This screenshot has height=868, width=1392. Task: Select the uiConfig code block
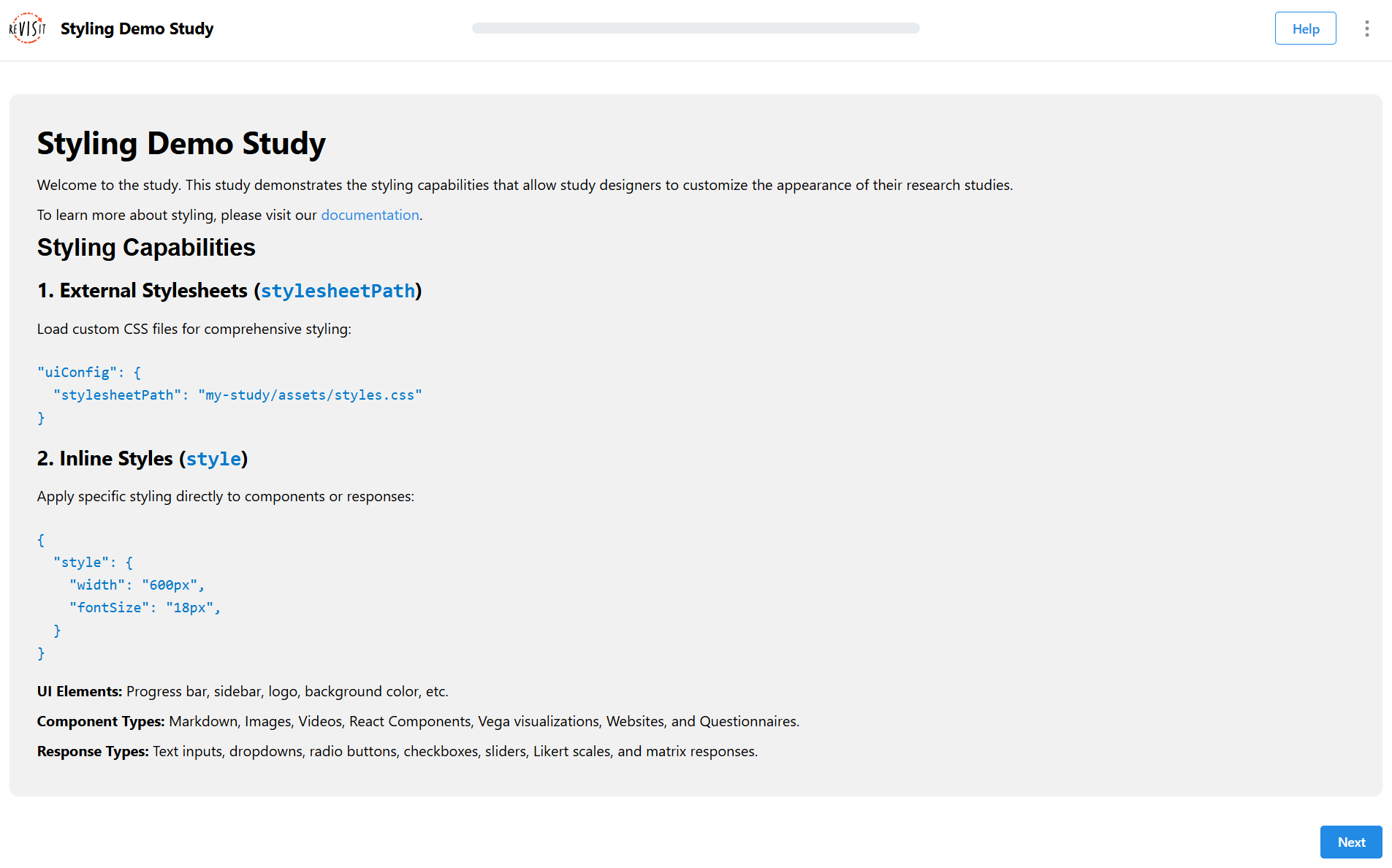click(x=230, y=395)
